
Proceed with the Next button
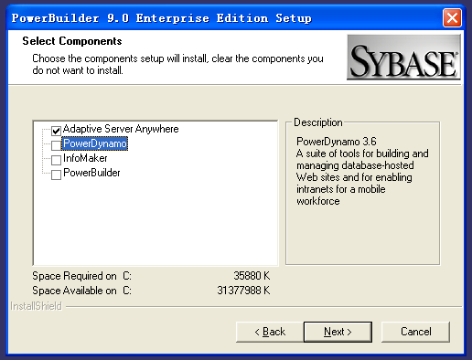click(338, 332)
